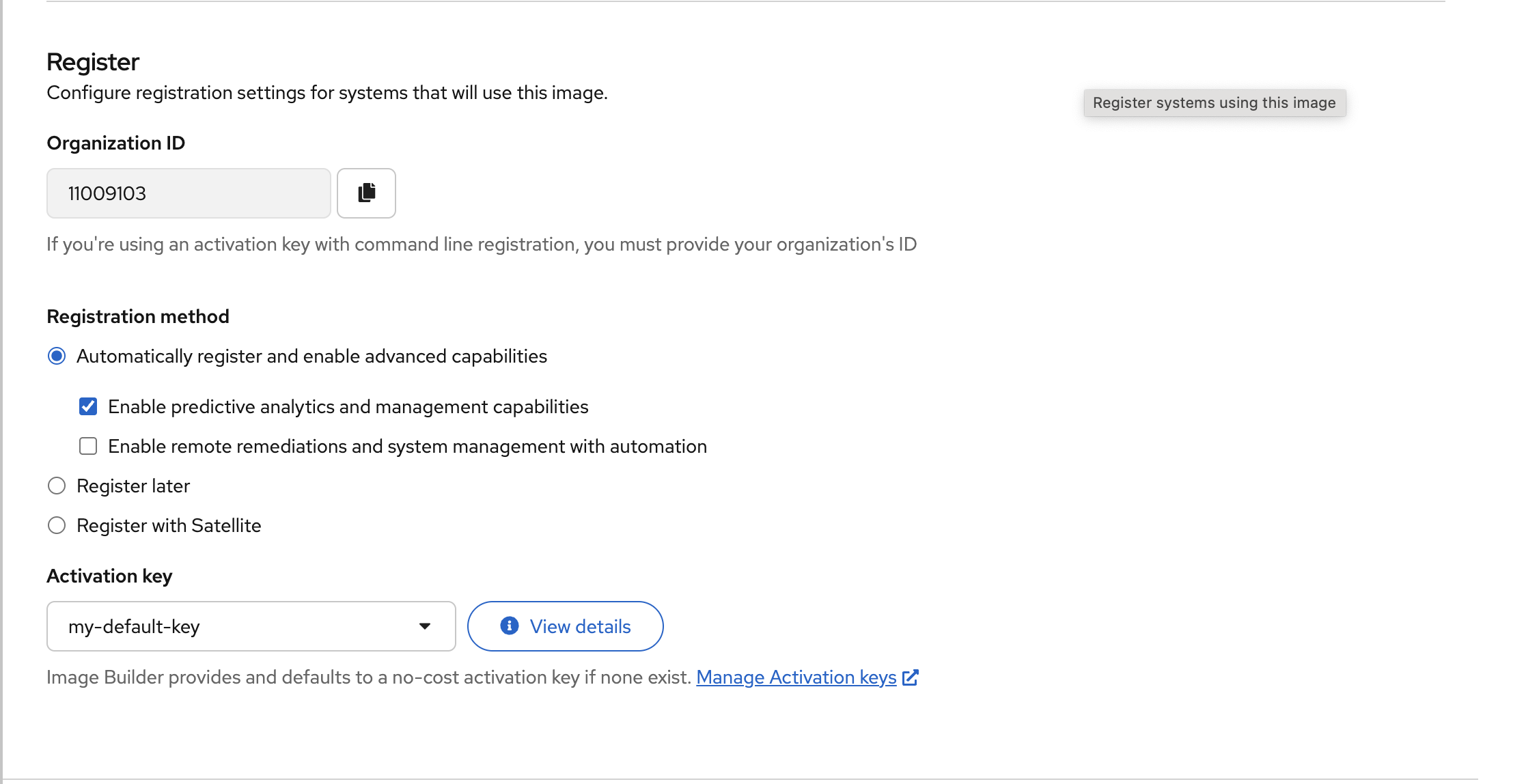This screenshot has width=1526, height=784.
Task: Pick the Register with Satellite radio option
Action: pyautogui.click(x=57, y=526)
